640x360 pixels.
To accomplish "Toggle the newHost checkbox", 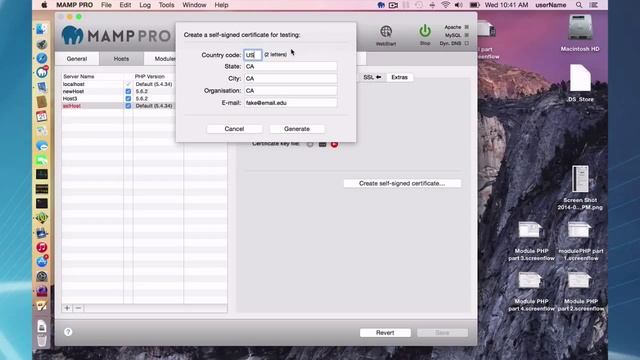I will point(128,91).
